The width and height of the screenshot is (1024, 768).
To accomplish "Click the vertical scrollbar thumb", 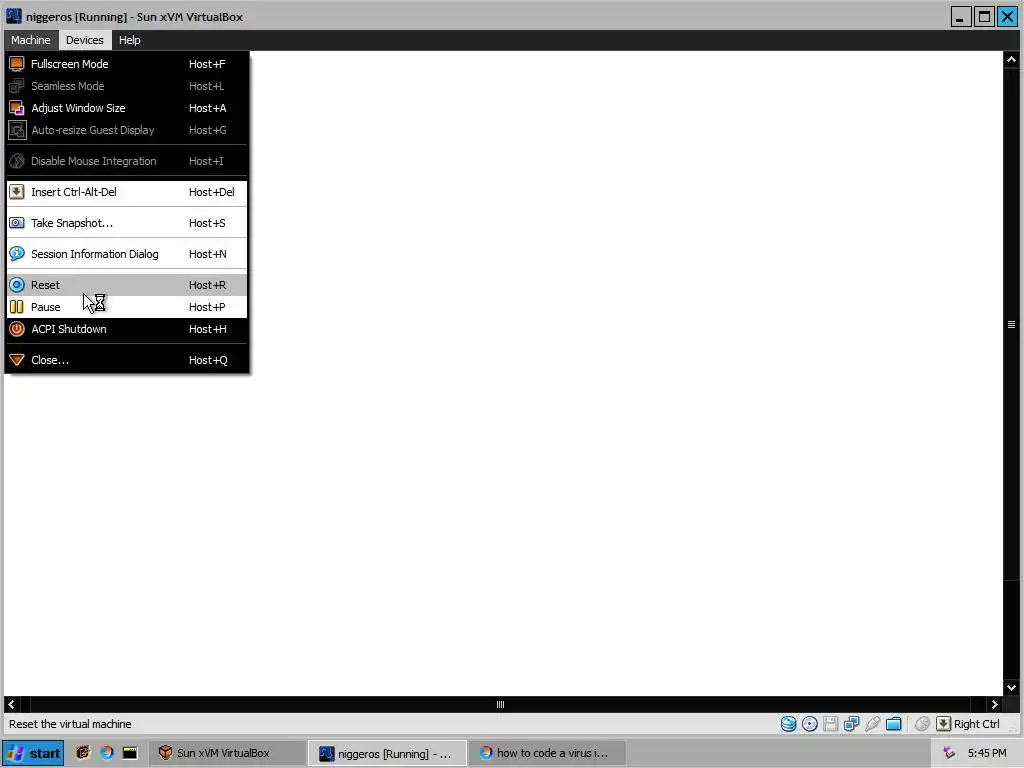I will click(1011, 324).
